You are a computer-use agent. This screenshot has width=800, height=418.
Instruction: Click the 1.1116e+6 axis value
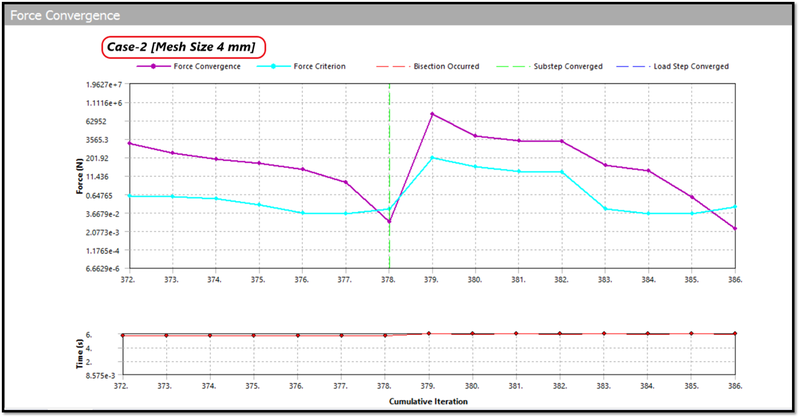[x=104, y=103]
